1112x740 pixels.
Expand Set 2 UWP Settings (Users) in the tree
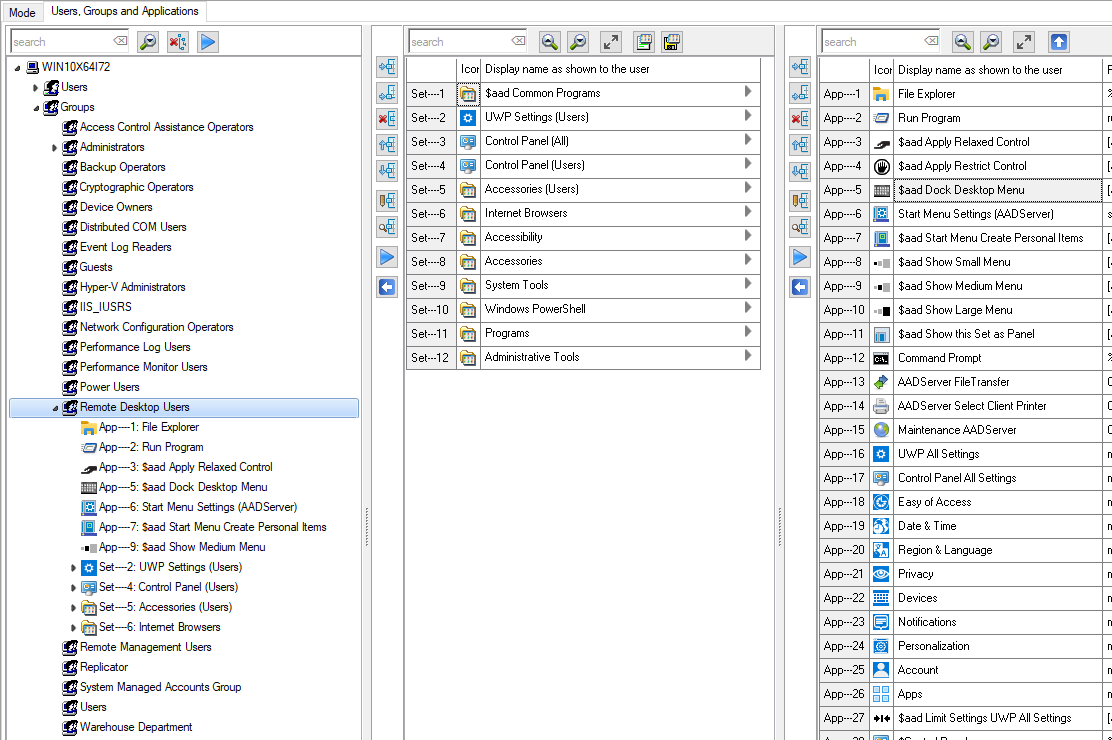point(74,568)
